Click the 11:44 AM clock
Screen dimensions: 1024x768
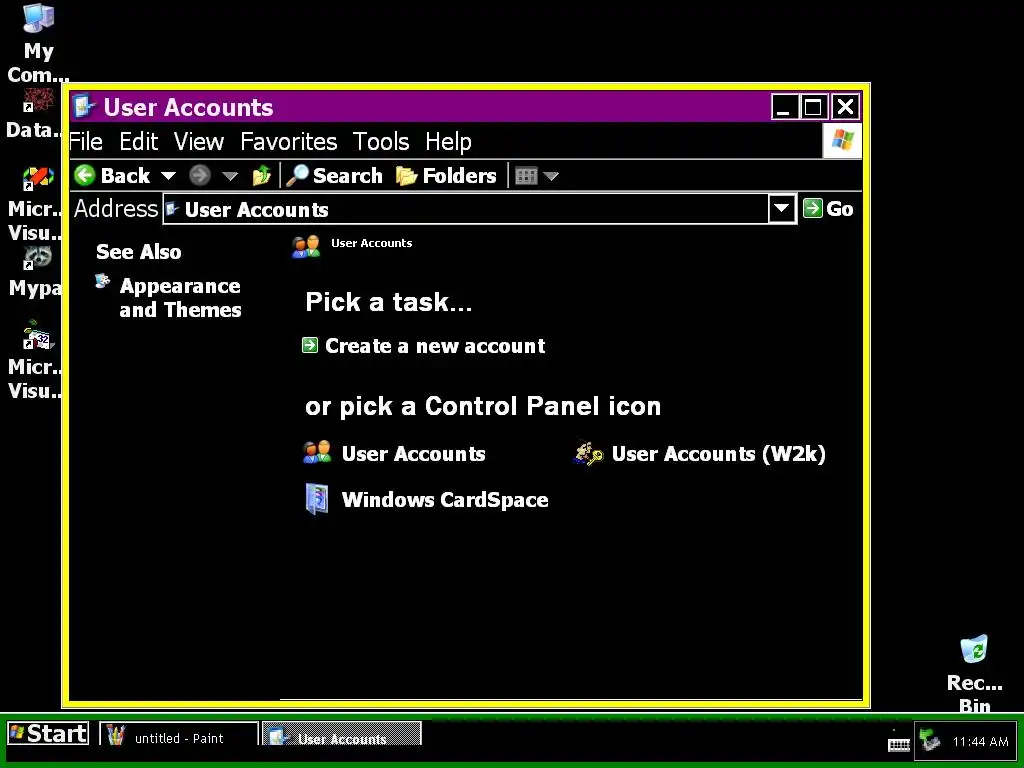[980, 741]
